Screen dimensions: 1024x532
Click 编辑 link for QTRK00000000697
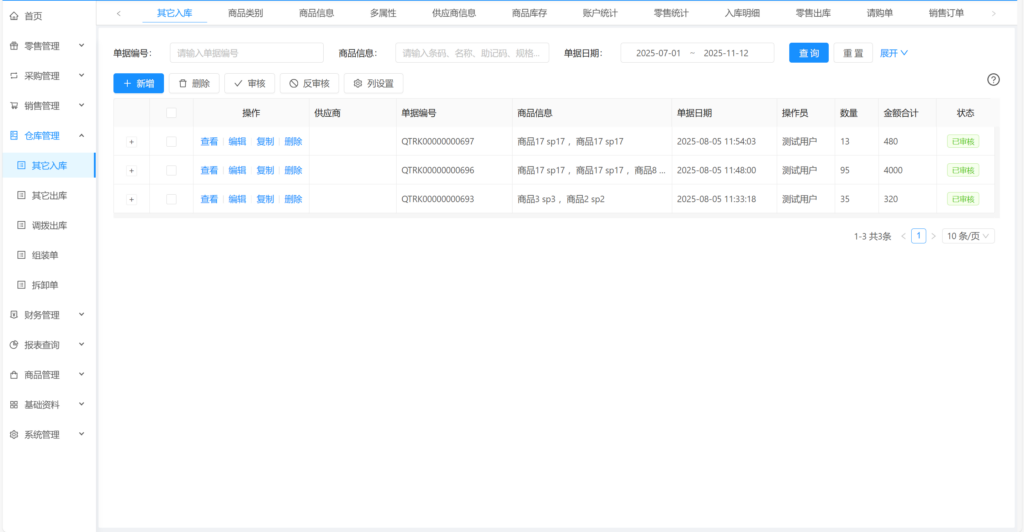(x=237, y=142)
